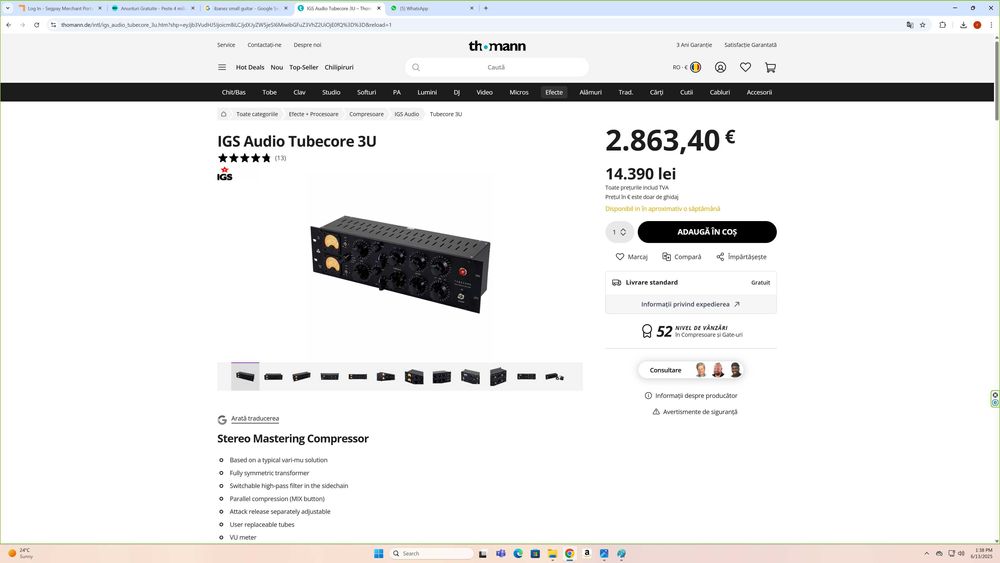
Task: Switch to the WhatsApp browser tab
Action: 431,8
